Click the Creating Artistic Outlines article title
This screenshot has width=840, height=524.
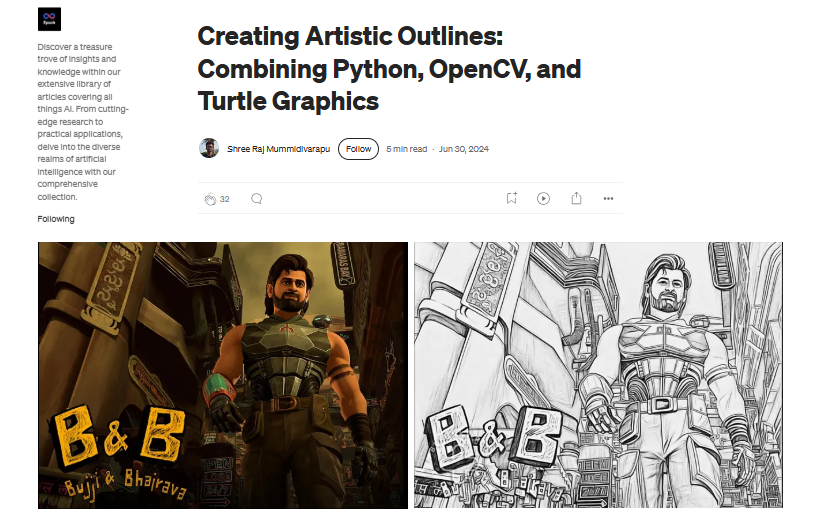tap(389, 69)
